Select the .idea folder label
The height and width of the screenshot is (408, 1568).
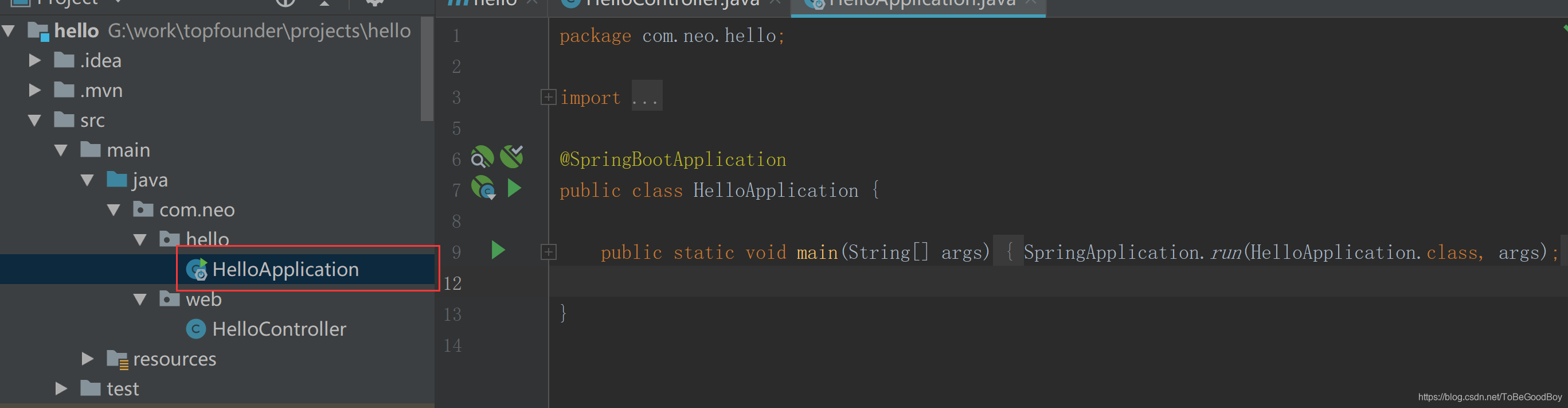[100, 60]
